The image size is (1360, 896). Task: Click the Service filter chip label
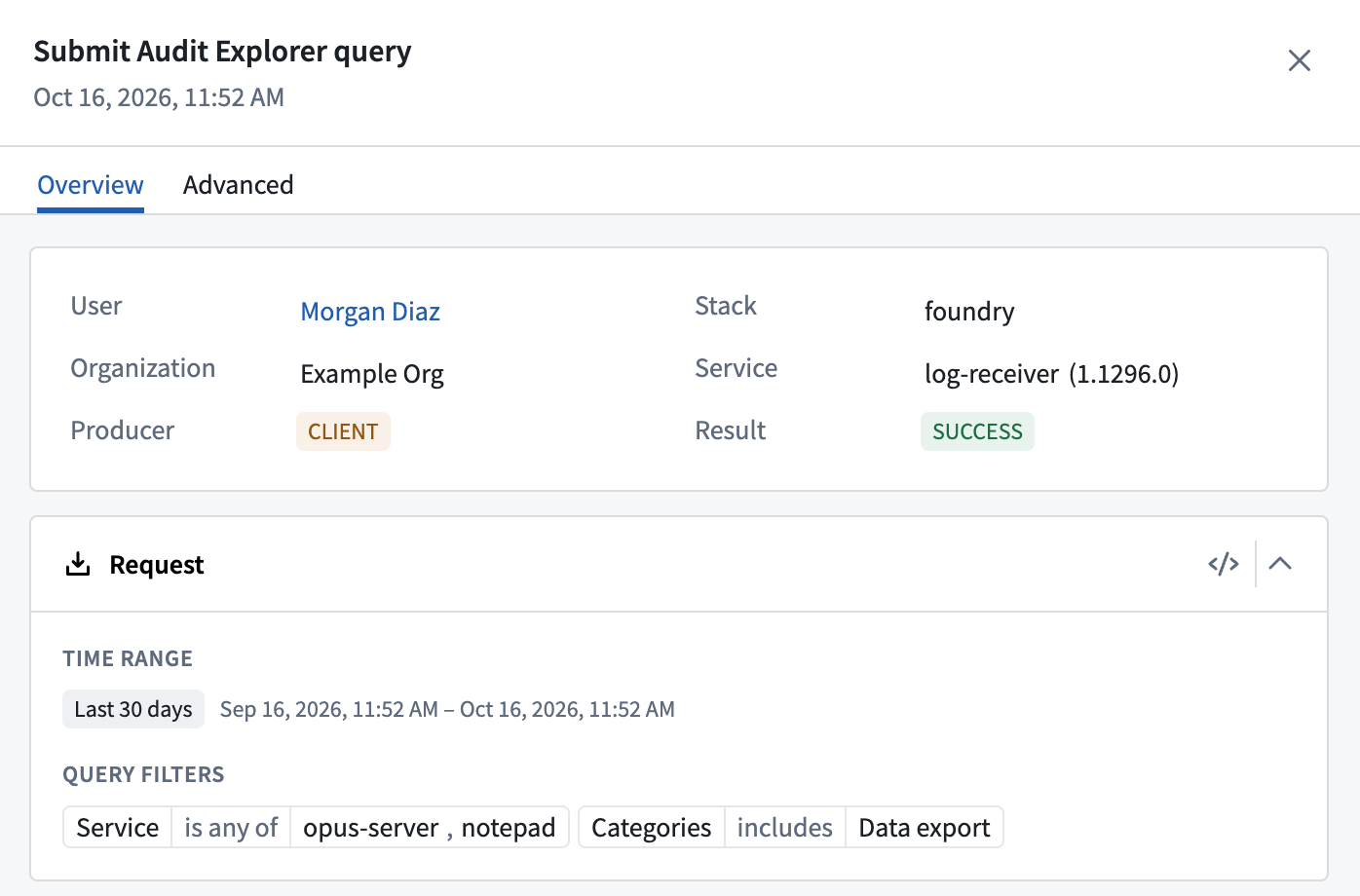tap(118, 828)
